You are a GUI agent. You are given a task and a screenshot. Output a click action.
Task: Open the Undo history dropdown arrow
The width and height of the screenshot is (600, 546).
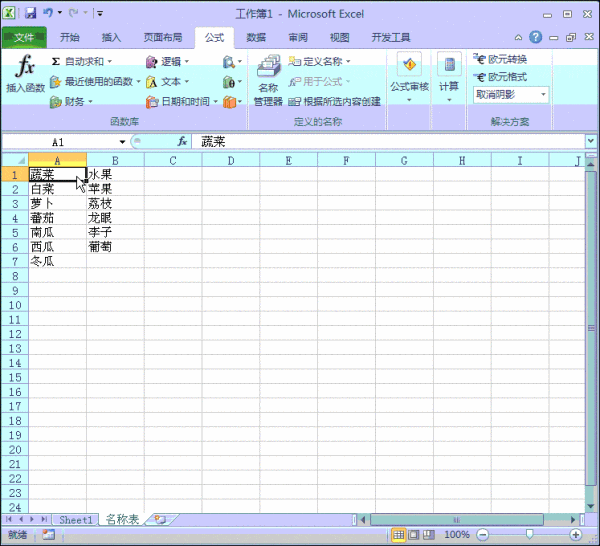[60, 13]
